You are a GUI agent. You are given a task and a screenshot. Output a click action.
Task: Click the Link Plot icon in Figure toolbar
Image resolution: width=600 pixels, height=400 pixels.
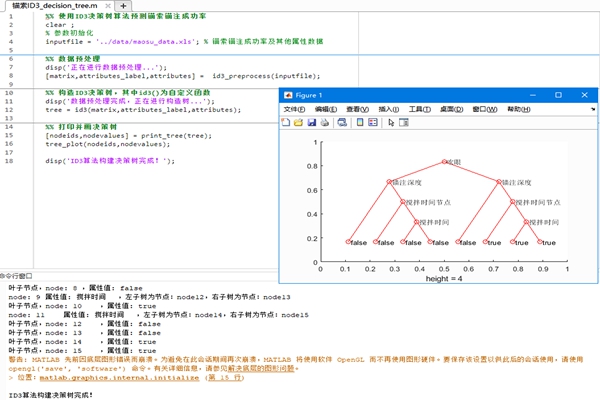(x=342, y=122)
